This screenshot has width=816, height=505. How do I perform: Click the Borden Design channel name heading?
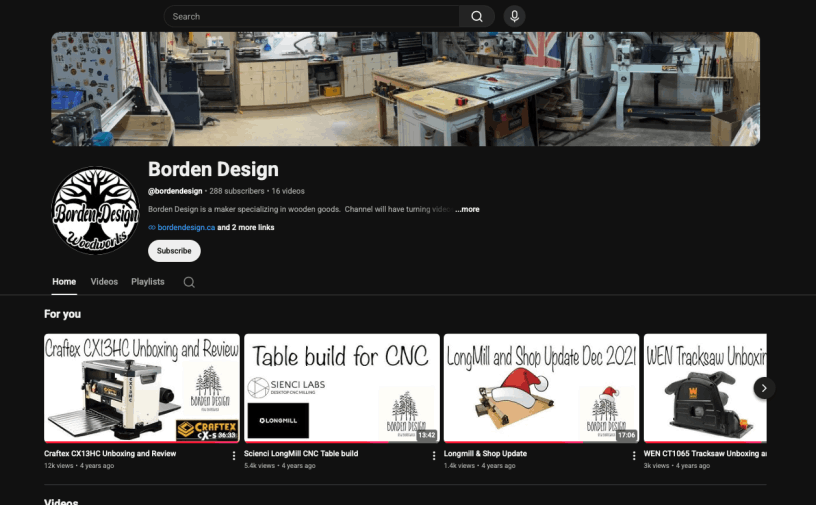pyautogui.click(x=213, y=169)
